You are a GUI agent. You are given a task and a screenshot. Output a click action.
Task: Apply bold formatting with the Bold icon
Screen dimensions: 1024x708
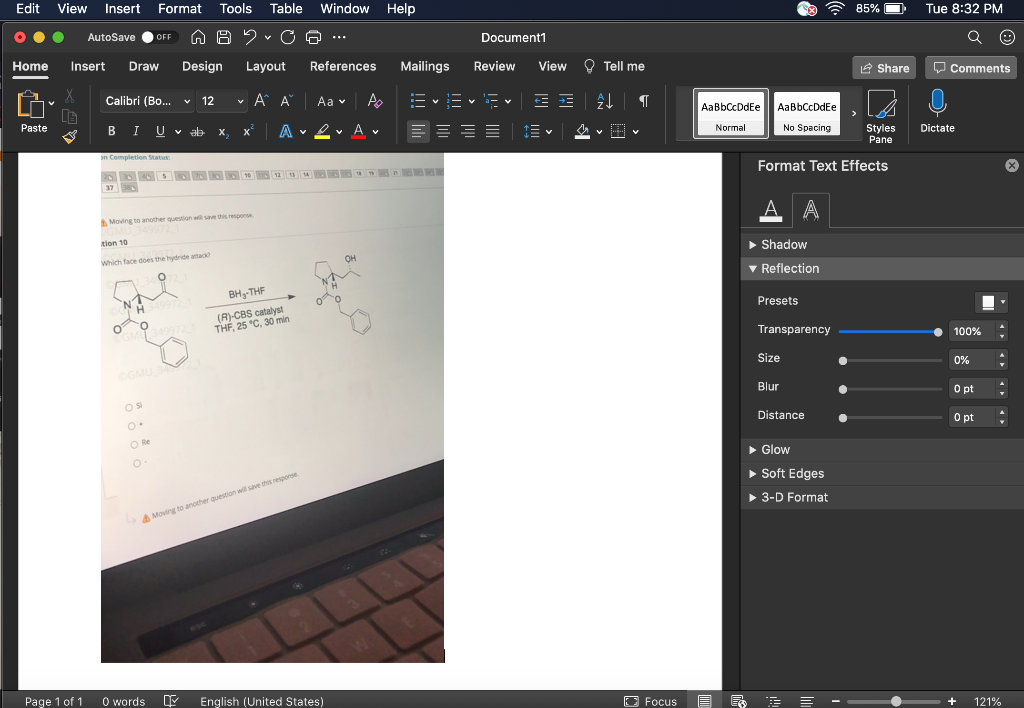pyautogui.click(x=111, y=131)
